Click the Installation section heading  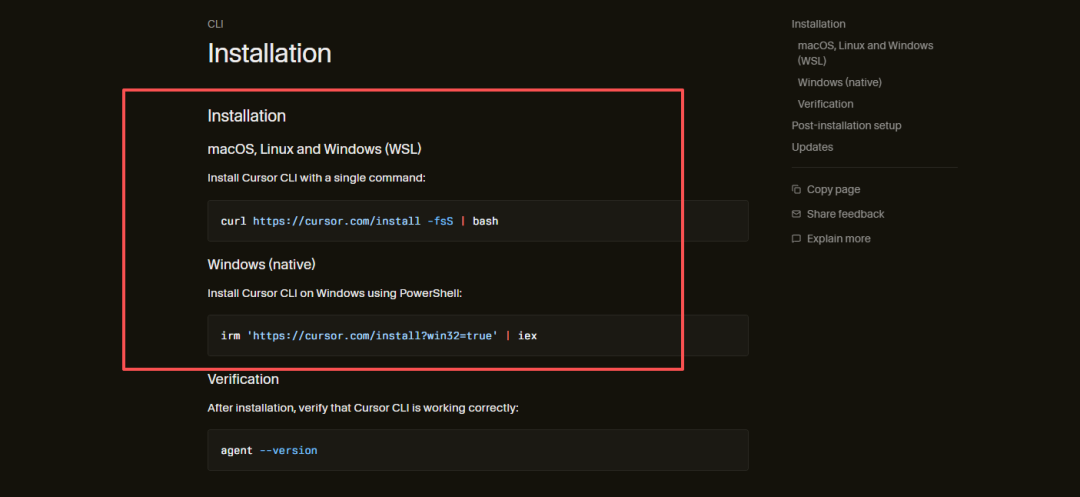247,116
